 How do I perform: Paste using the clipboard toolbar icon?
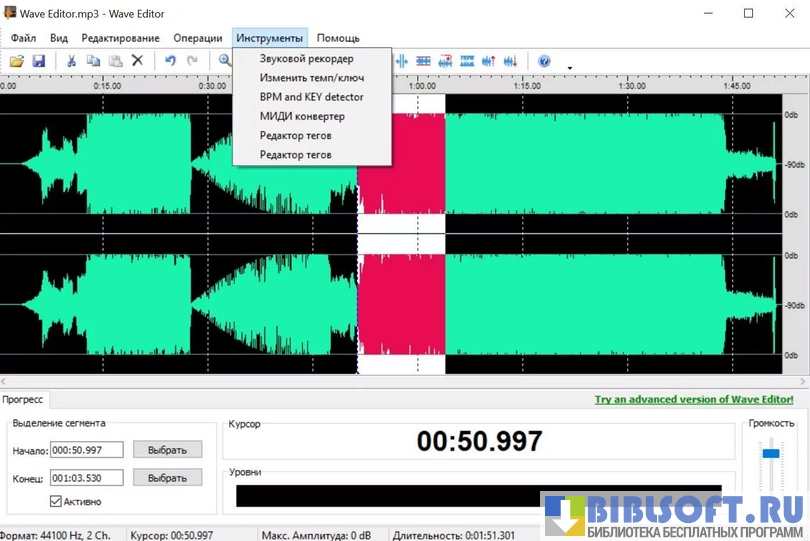coord(115,61)
